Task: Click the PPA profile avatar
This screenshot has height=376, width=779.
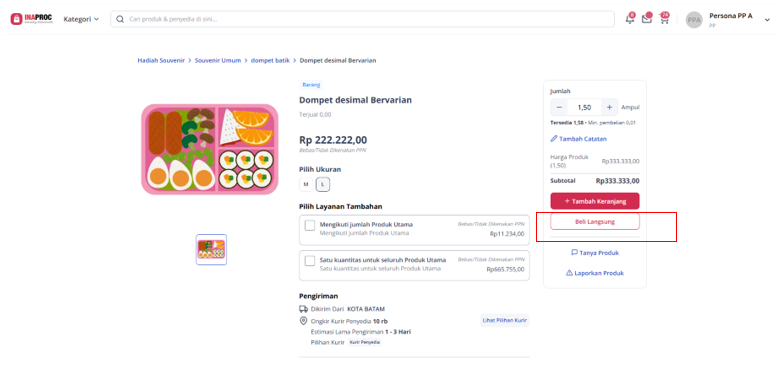Action: 694,20
